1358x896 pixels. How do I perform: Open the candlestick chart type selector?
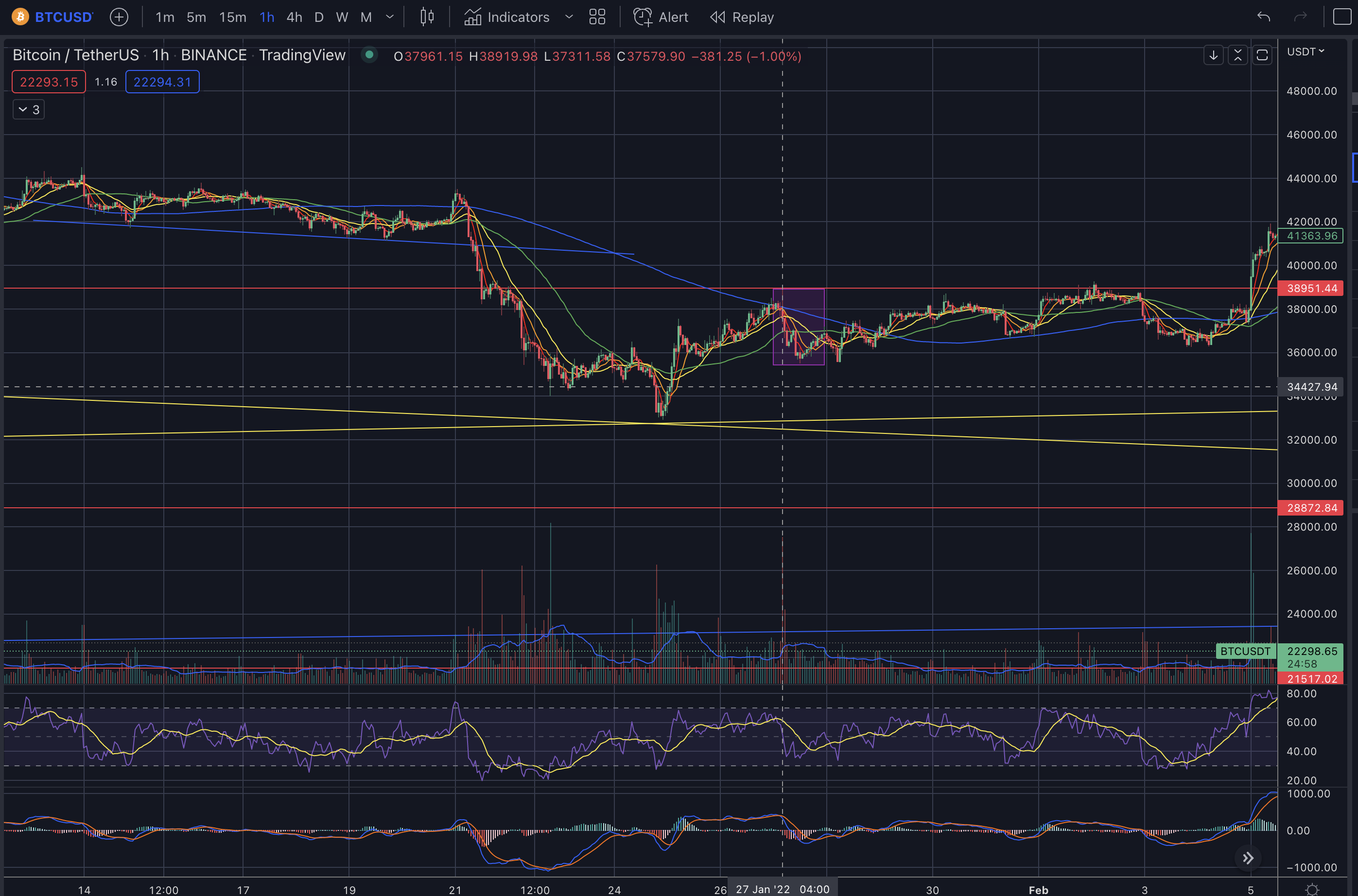pyautogui.click(x=427, y=17)
